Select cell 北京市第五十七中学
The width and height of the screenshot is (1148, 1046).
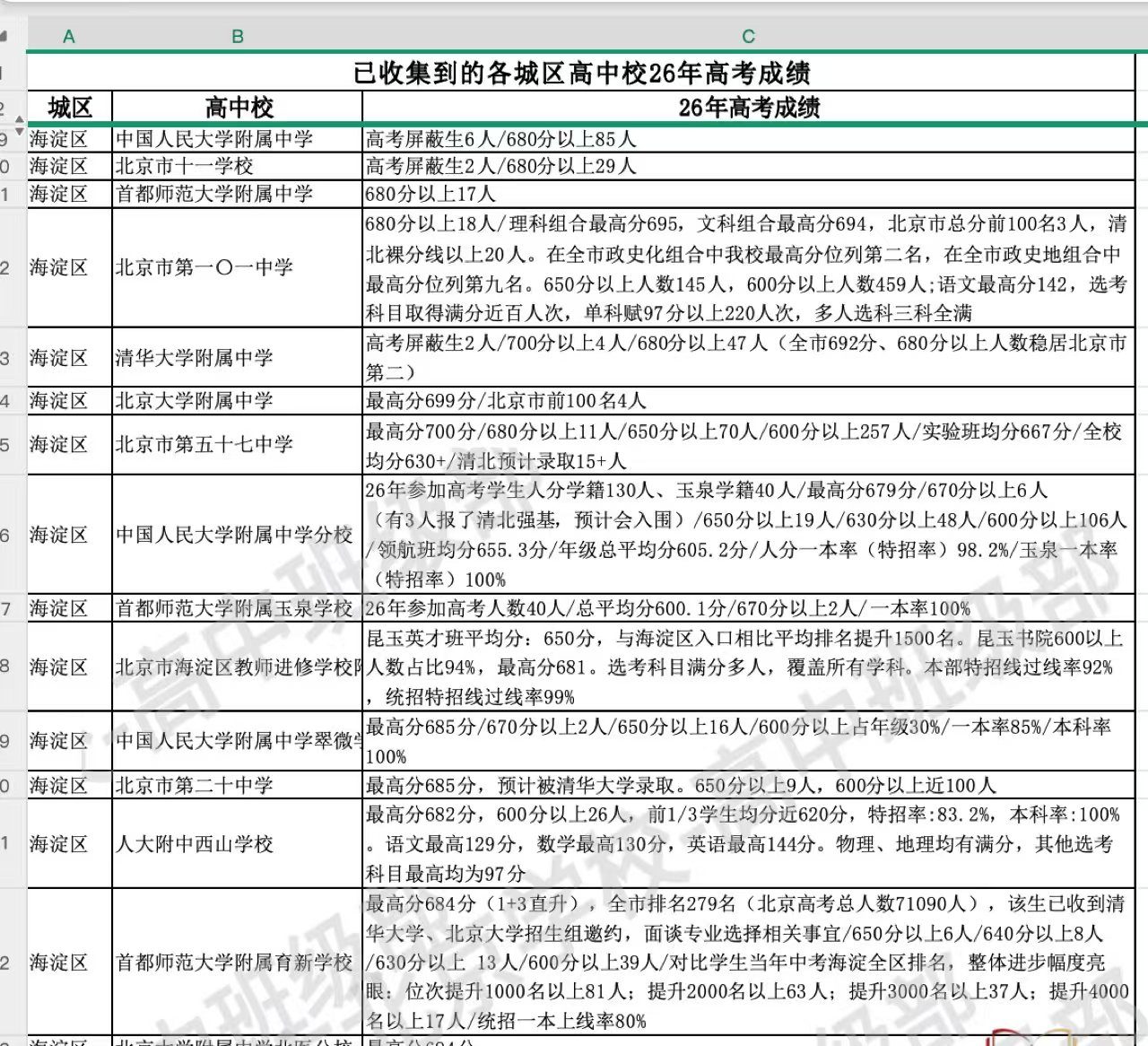point(238,444)
